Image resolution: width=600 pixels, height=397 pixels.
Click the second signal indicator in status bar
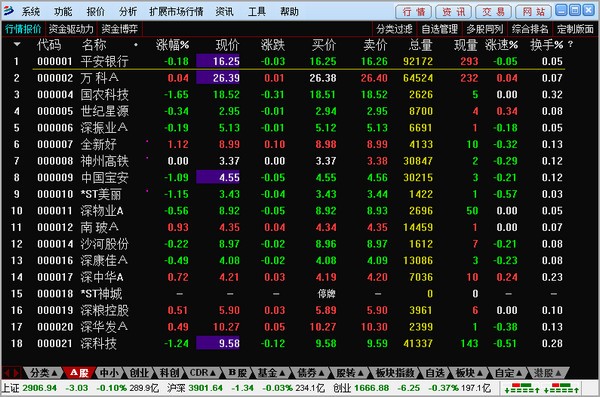pos(562,388)
